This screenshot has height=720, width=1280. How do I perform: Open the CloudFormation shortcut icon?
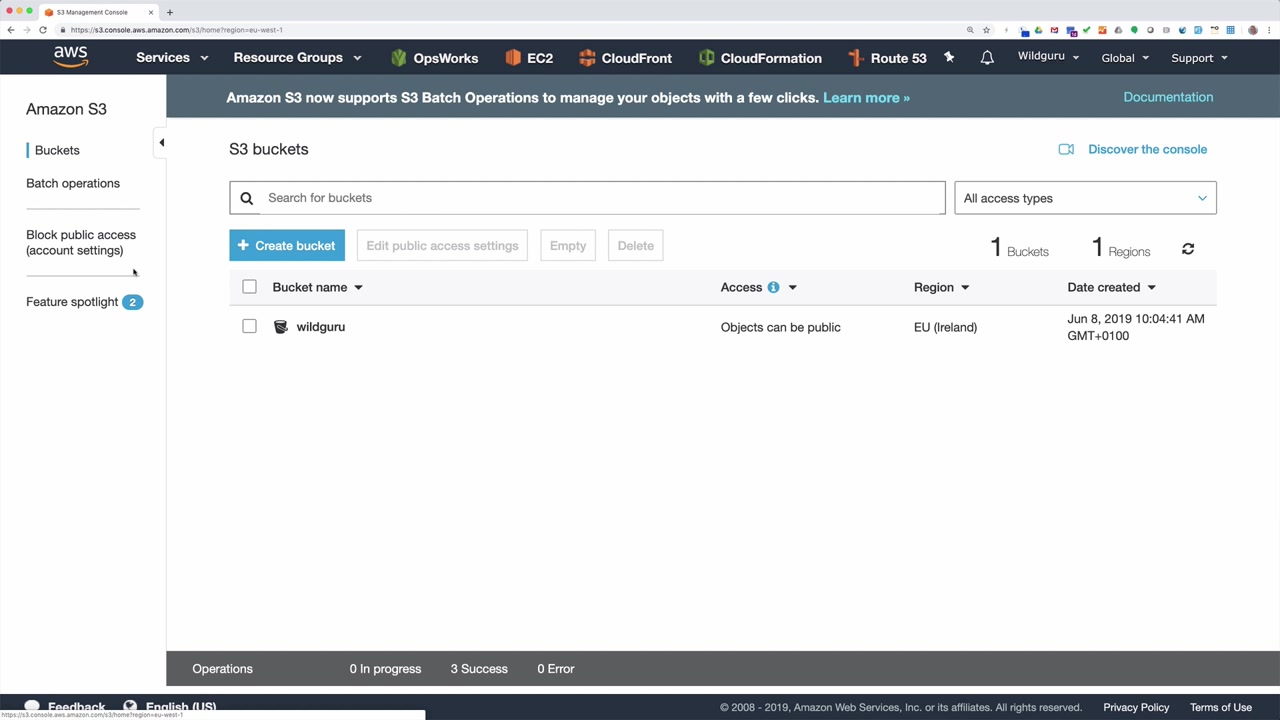pyautogui.click(x=706, y=58)
